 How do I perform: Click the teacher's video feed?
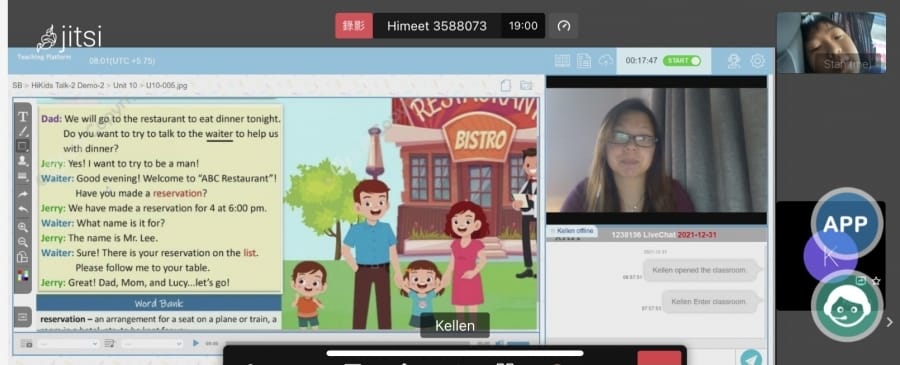656,150
